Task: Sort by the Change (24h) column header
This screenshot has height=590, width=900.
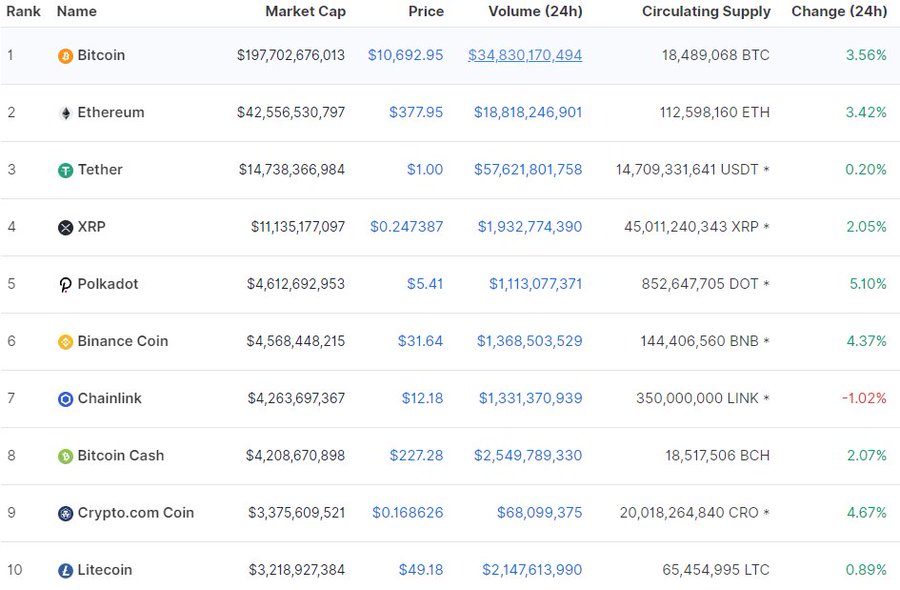Action: [x=839, y=11]
